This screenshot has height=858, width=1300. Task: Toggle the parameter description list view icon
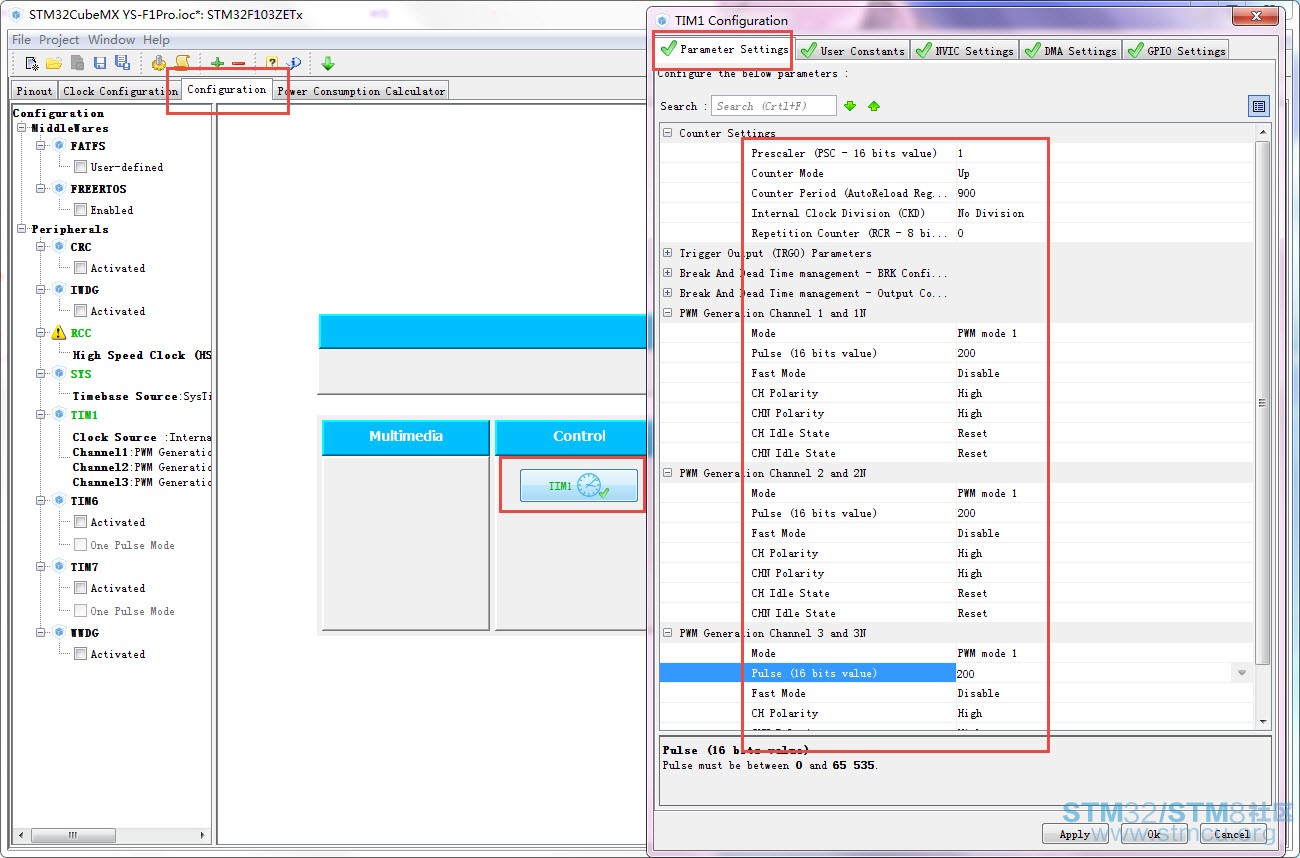[x=1259, y=106]
